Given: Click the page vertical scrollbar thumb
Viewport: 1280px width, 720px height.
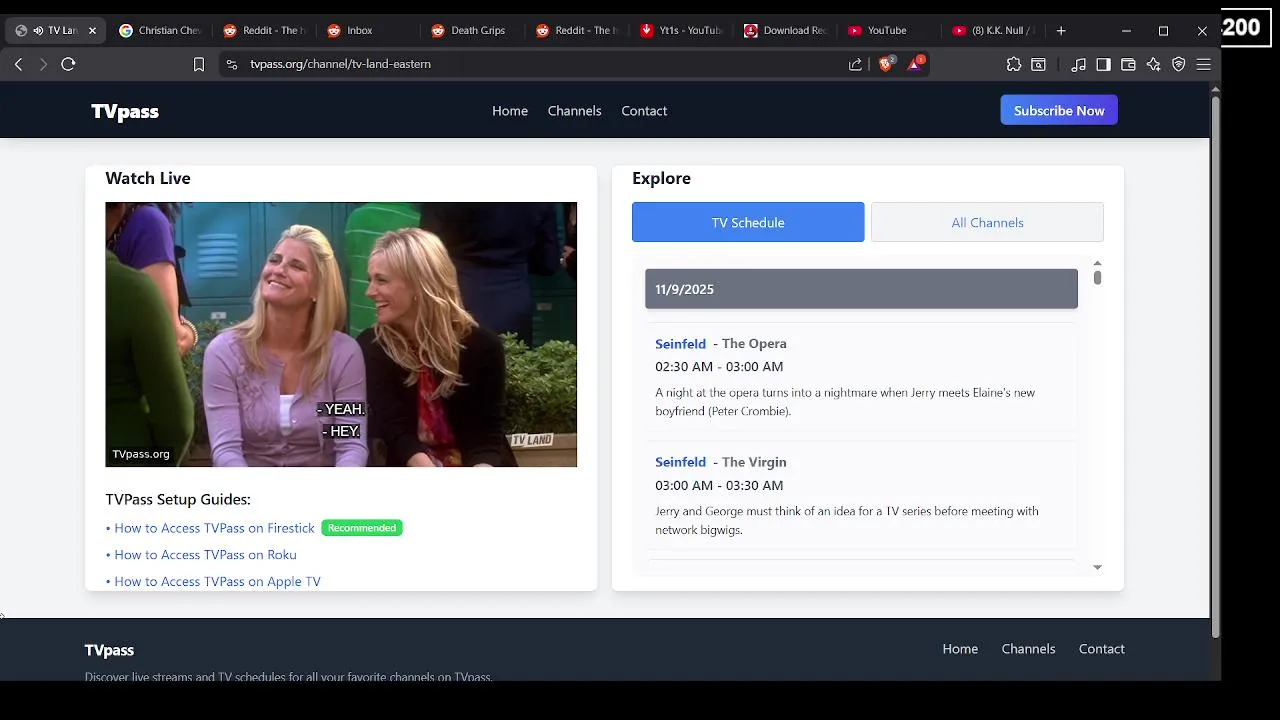Looking at the screenshot, I should tap(1215, 365).
